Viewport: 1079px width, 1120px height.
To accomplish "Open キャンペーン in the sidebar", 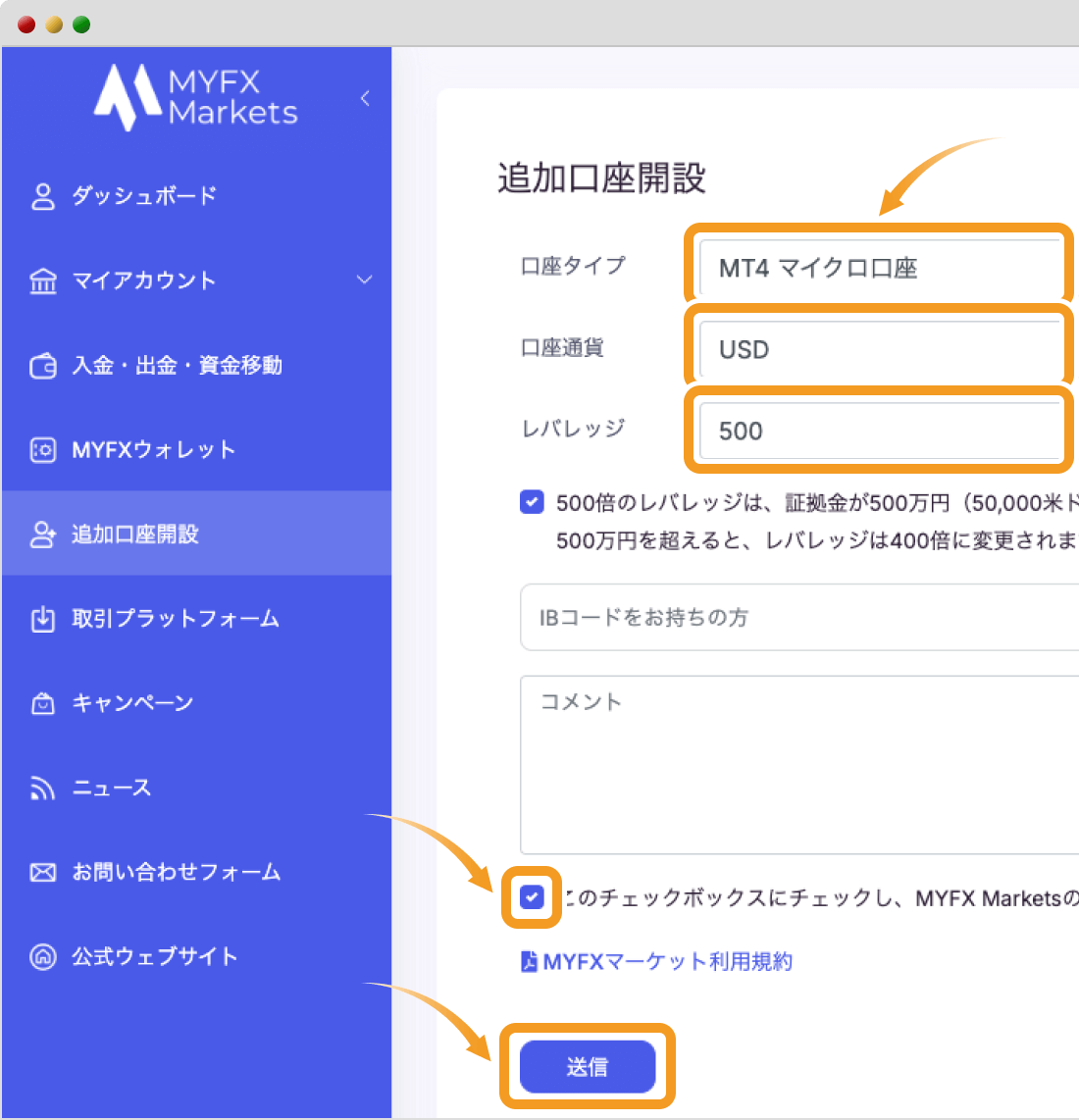I will click(x=132, y=703).
